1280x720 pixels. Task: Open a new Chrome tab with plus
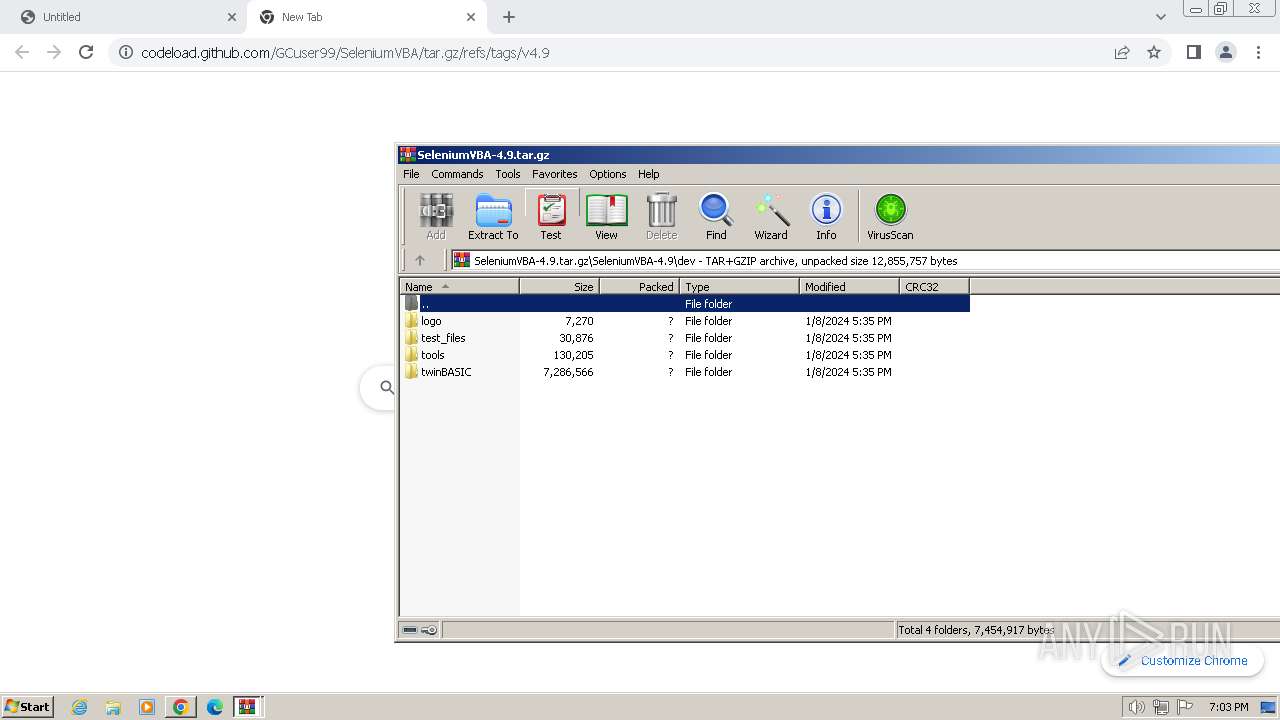point(509,17)
